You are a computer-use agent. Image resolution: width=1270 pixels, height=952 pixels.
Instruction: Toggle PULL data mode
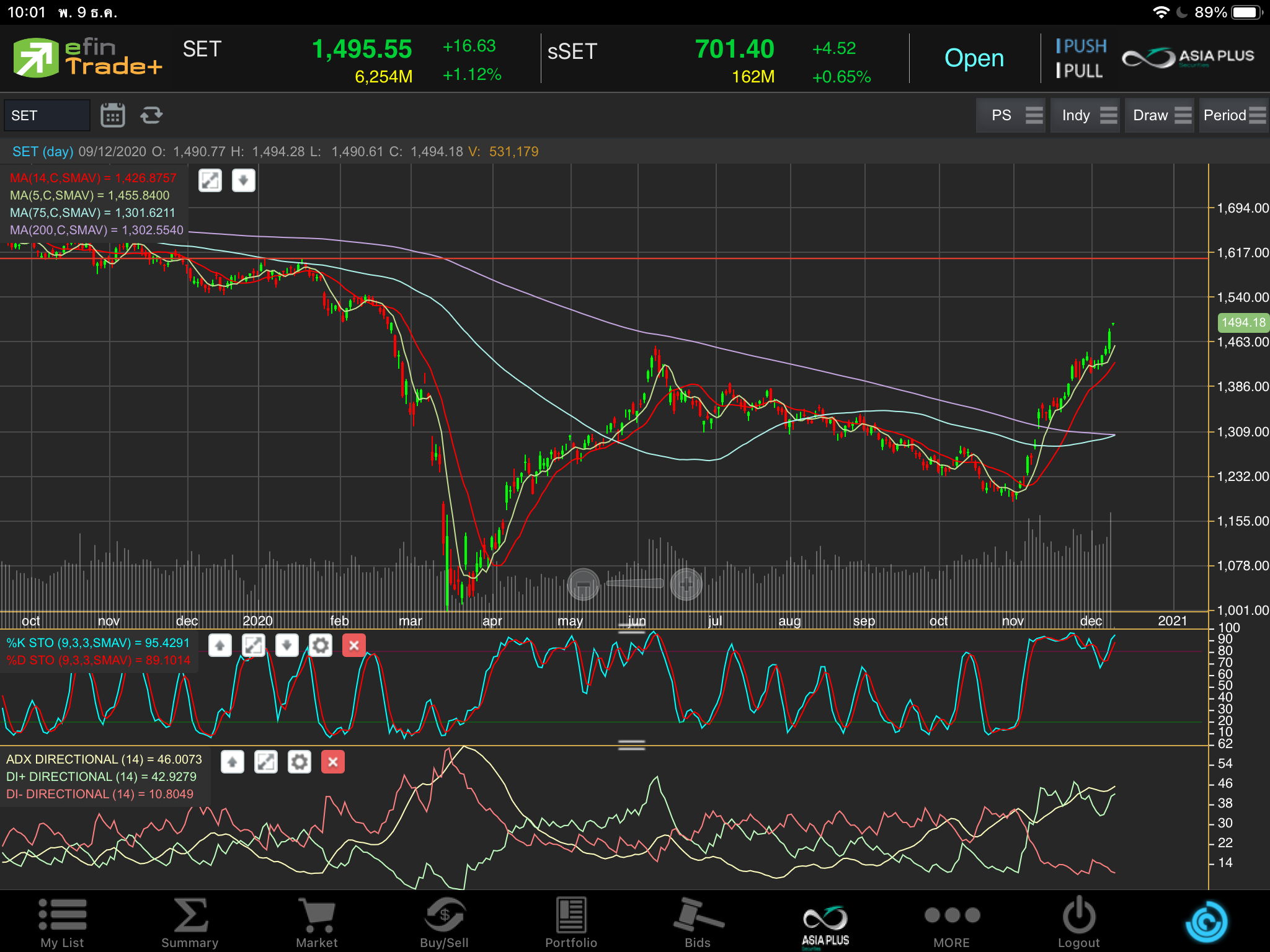pyautogui.click(x=1080, y=71)
